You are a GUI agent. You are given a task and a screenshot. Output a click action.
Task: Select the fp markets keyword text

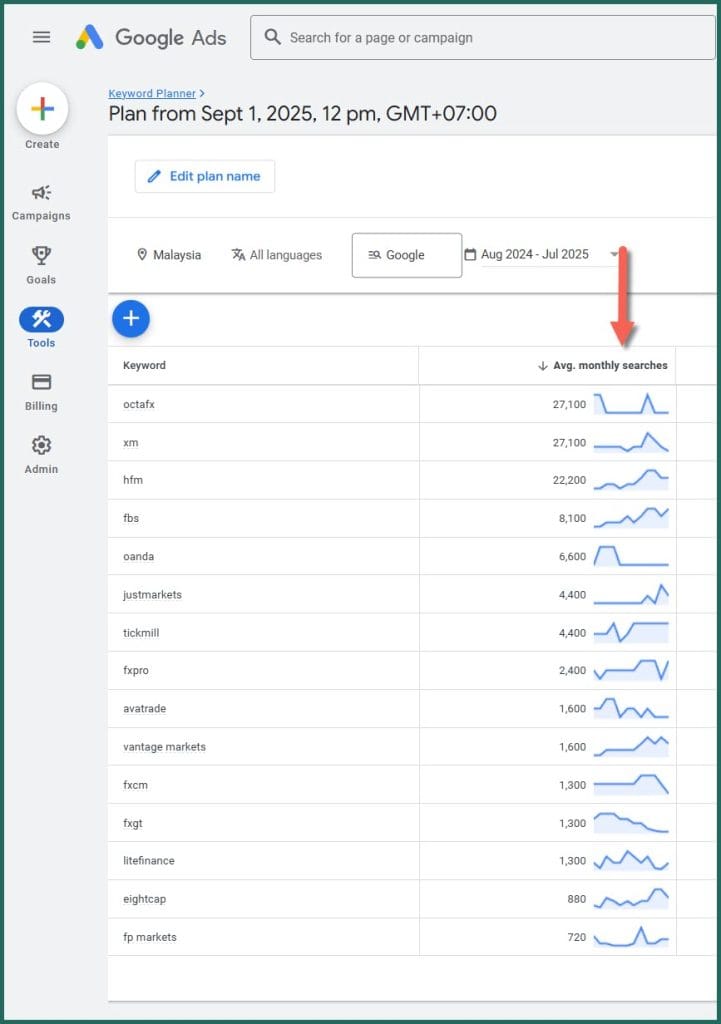pos(150,937)
